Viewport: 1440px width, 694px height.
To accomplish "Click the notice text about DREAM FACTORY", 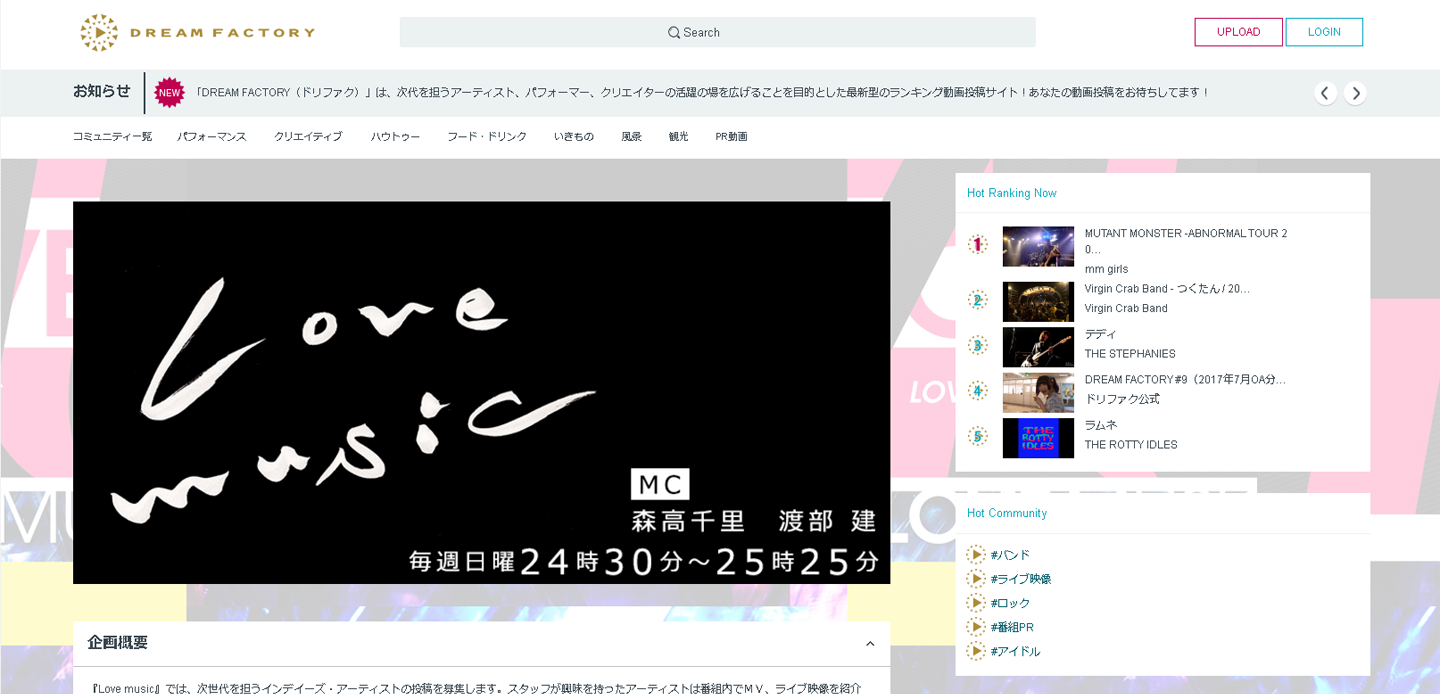I will click(702, 93).
